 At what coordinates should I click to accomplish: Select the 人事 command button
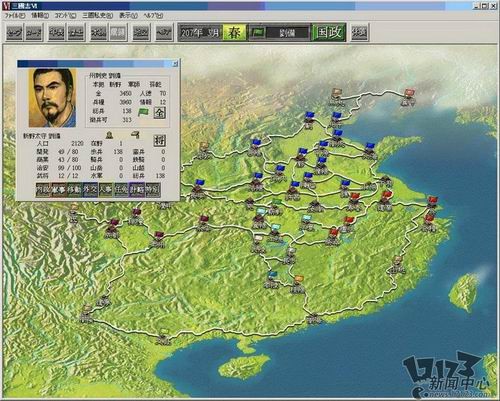point(106,190)
